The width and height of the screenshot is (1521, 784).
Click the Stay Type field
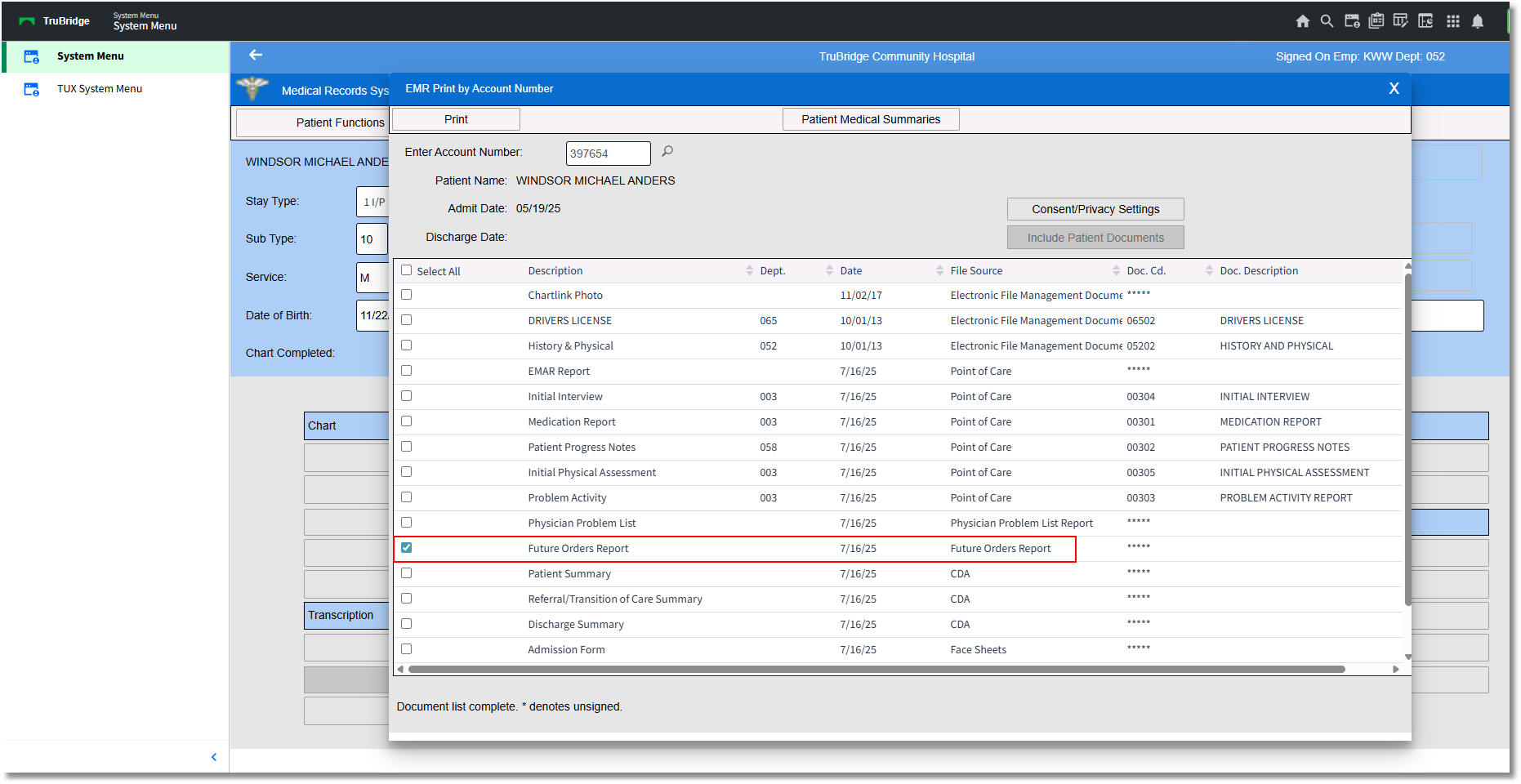[x=372, y=202]
